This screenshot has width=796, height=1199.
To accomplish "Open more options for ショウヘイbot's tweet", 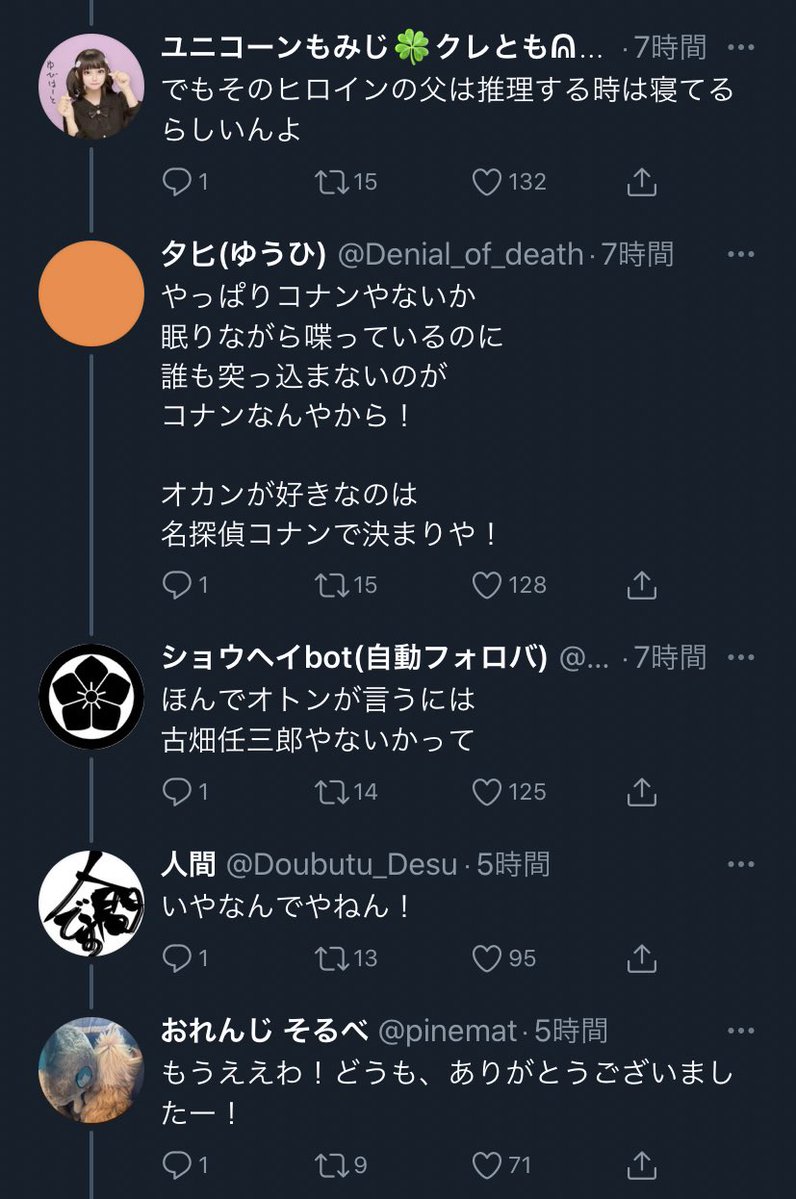I will [741, 658].
